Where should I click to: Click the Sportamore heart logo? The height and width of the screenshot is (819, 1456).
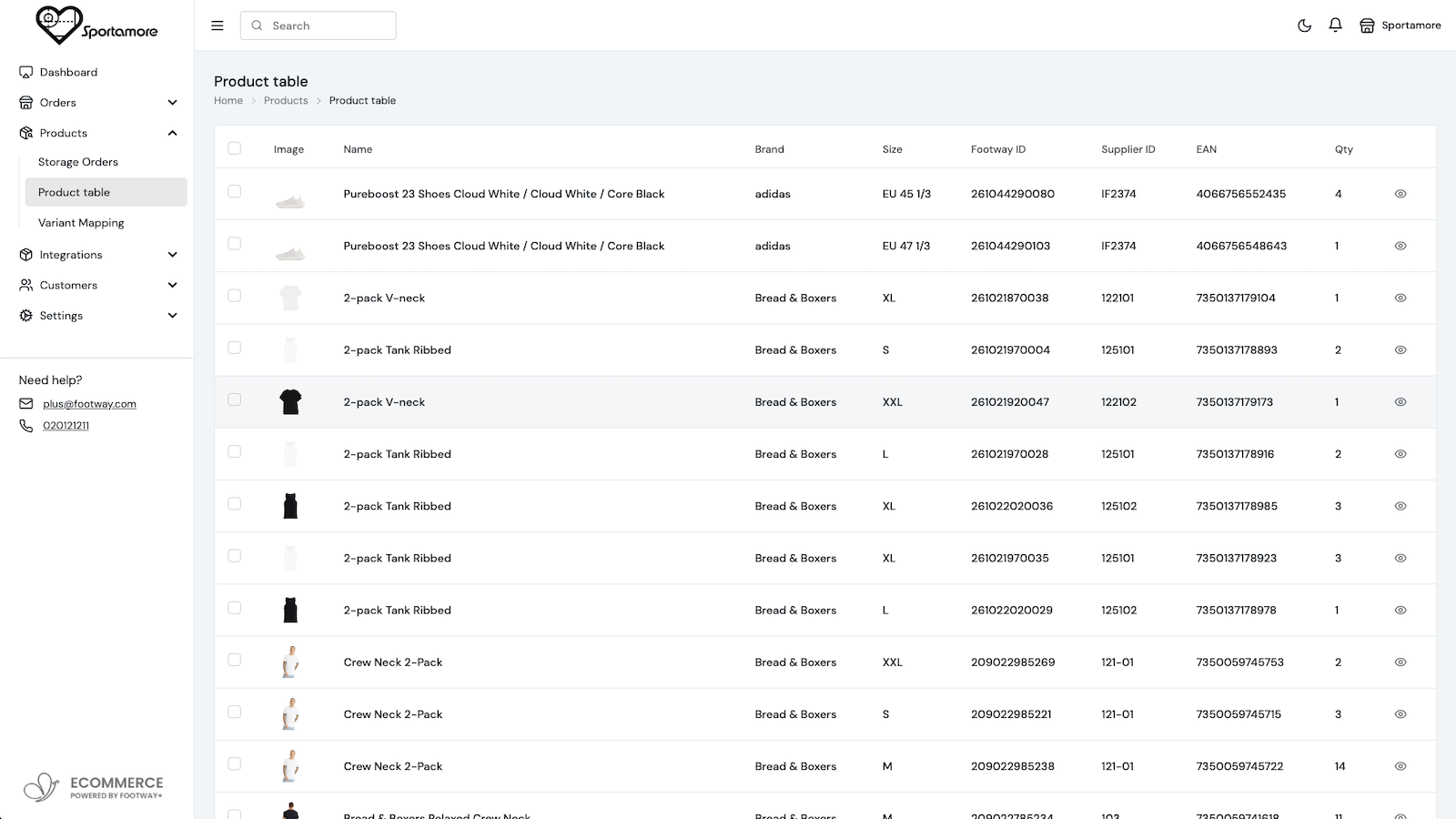tap(58, 25)
